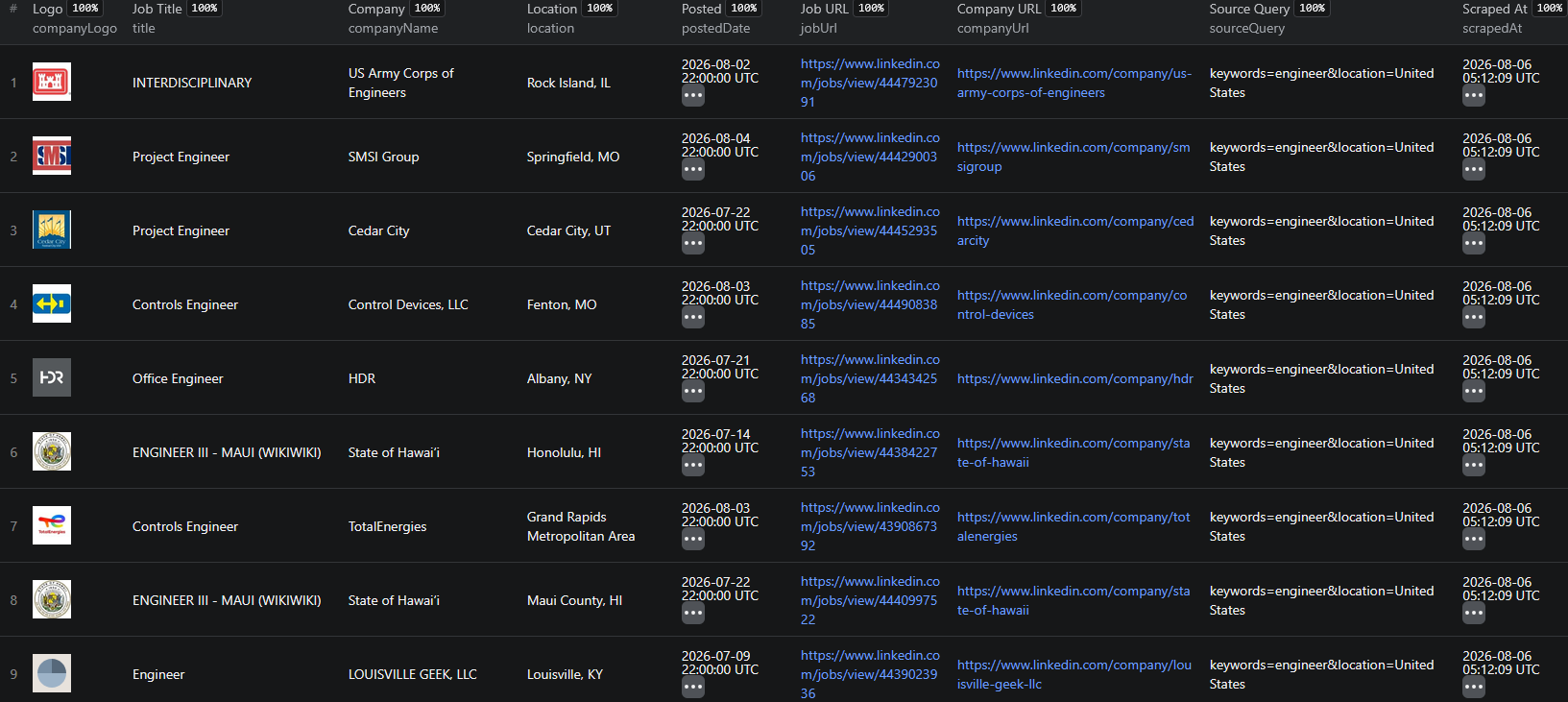Screen dimensions: 1568x702
Task: Open the louisville-geek-llc company URL
Action: tap(1074, 674)
